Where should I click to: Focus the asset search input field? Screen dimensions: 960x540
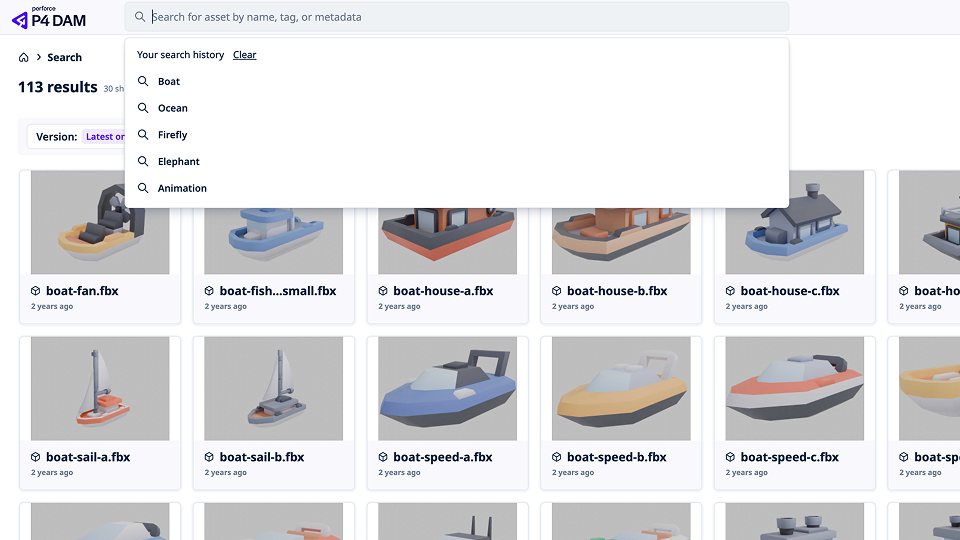point(456,17)
